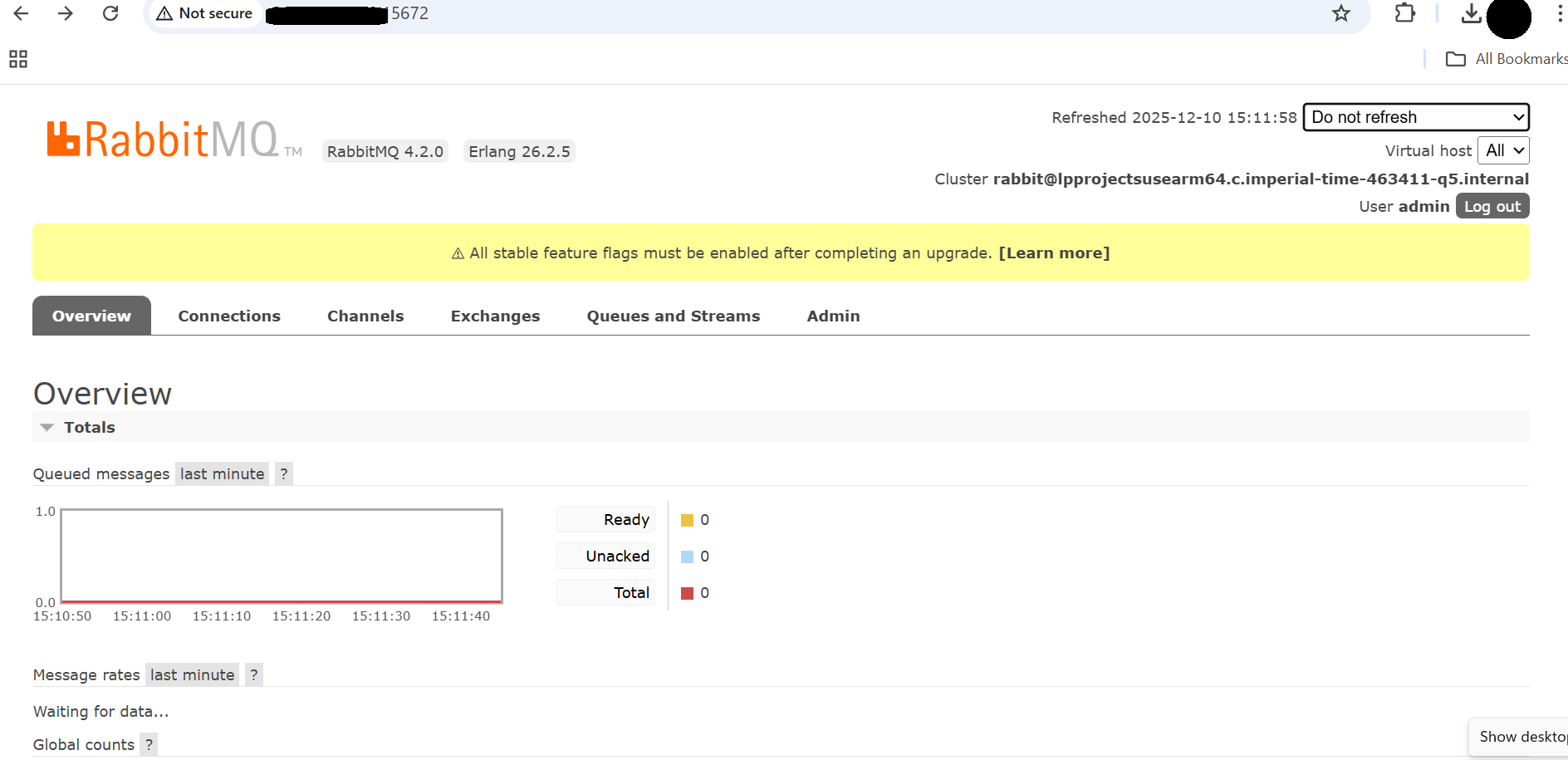
Task: Follow the Learn more link about feature flags
Action: click(1054, 253)
